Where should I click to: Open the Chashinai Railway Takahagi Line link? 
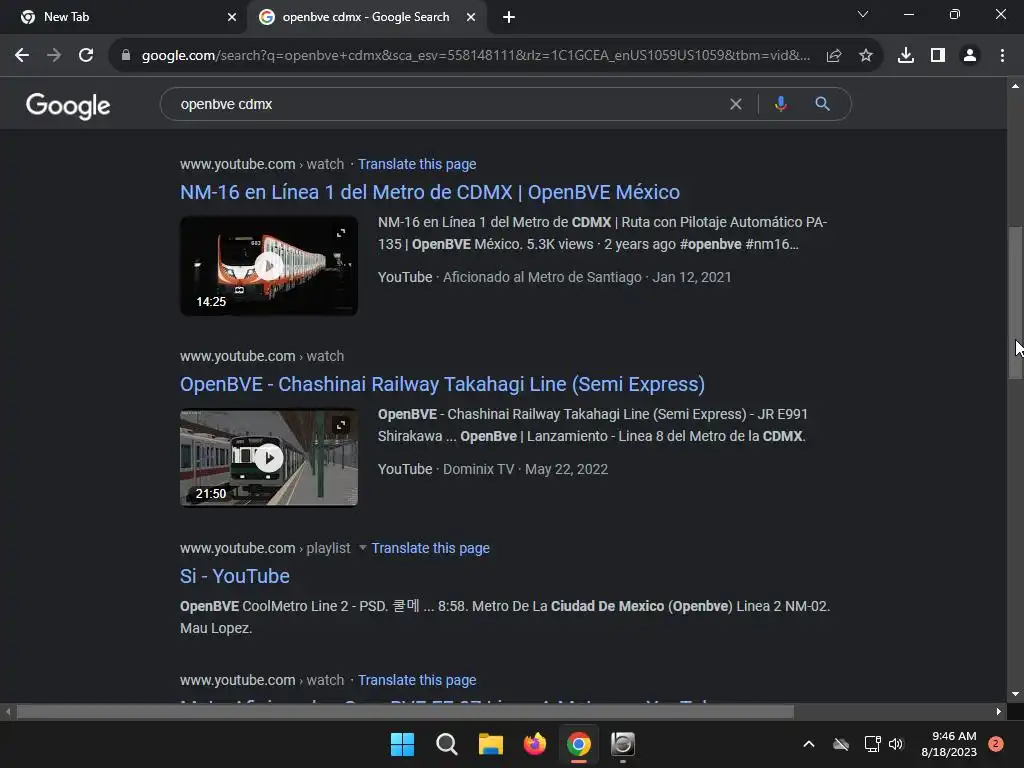pos(442,384)
